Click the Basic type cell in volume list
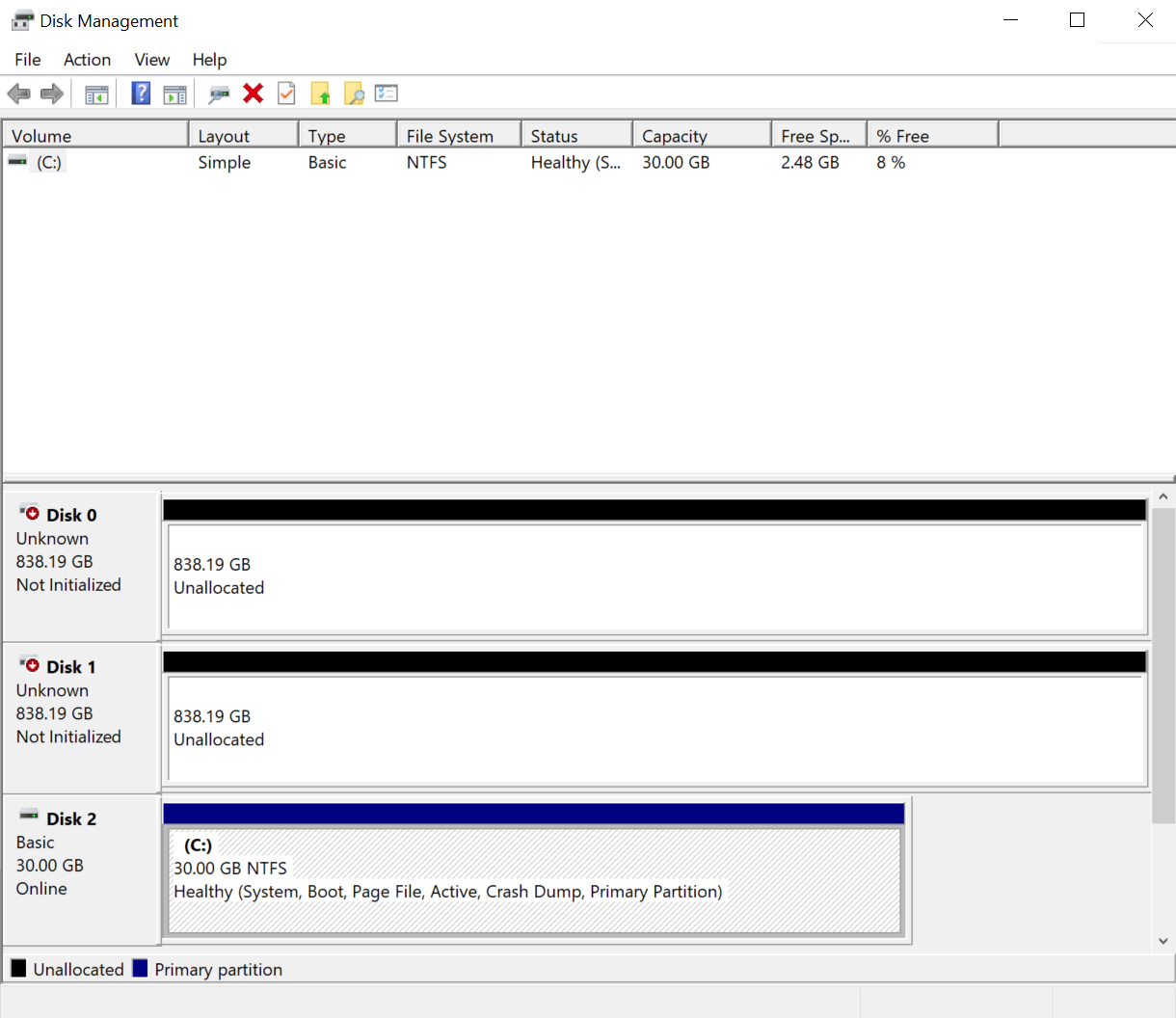1176x1018 pixels. tap(327, 162)
